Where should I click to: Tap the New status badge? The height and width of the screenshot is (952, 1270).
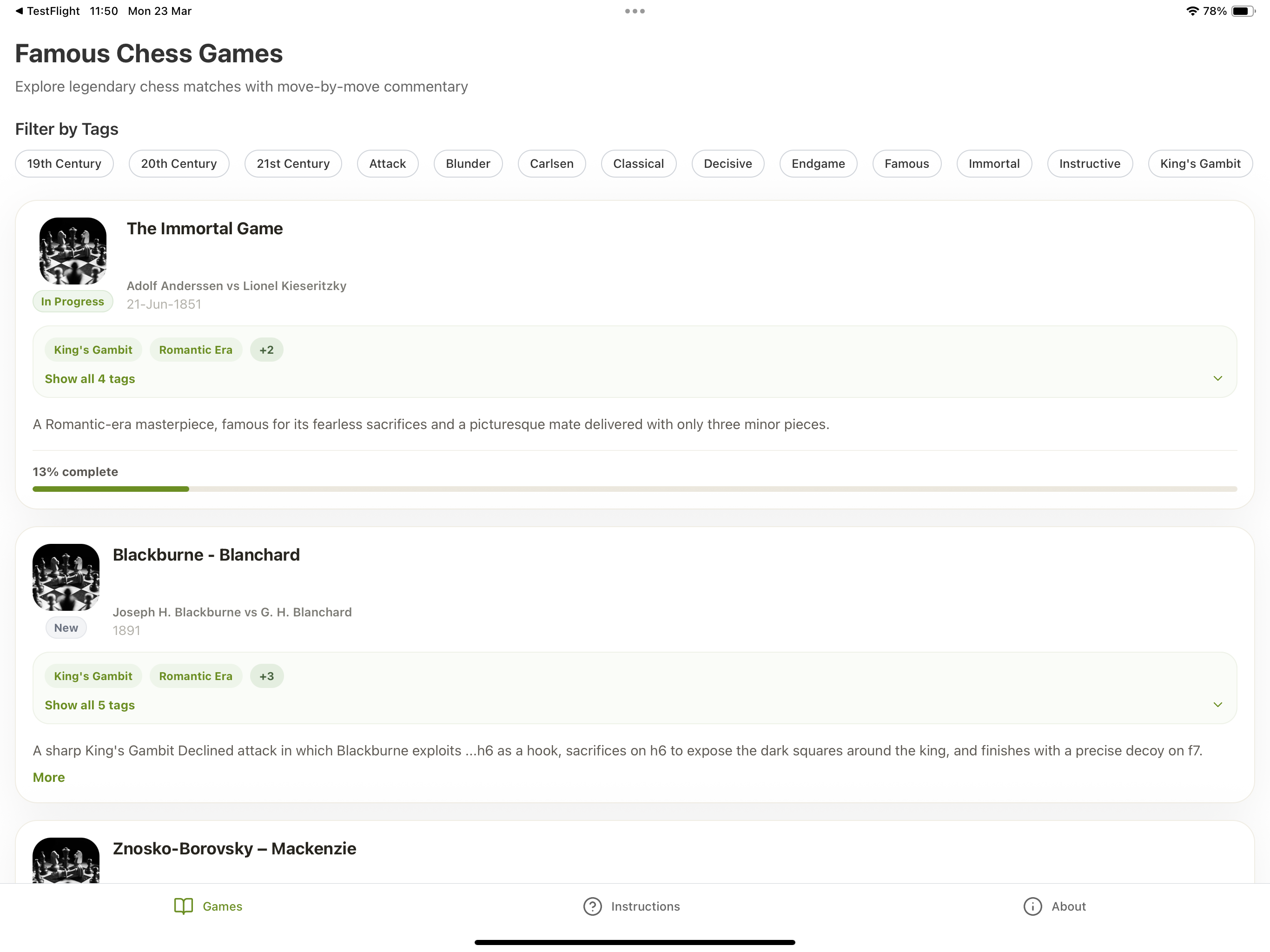66,628
